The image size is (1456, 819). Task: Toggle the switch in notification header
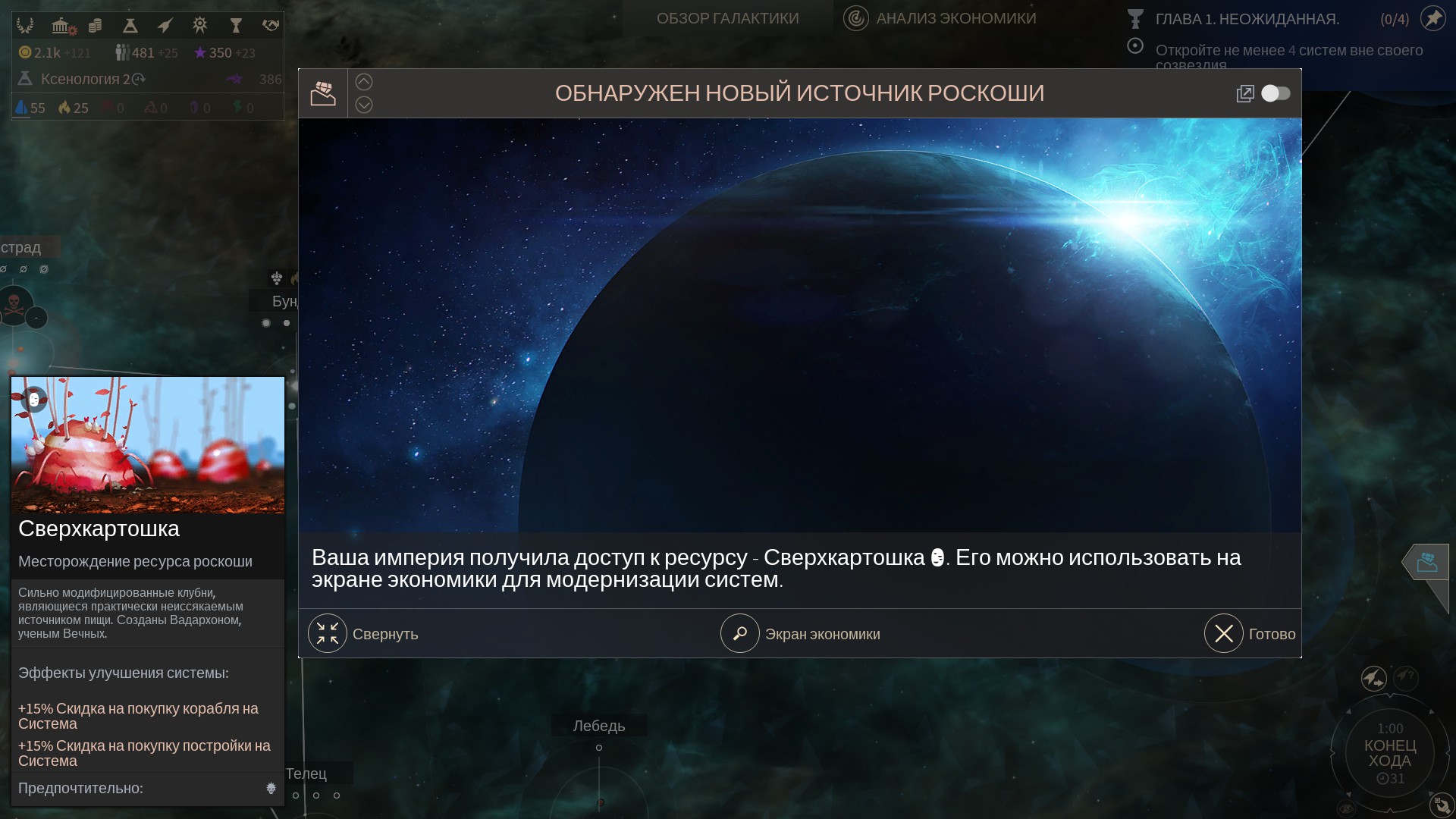pos(1276,93)
